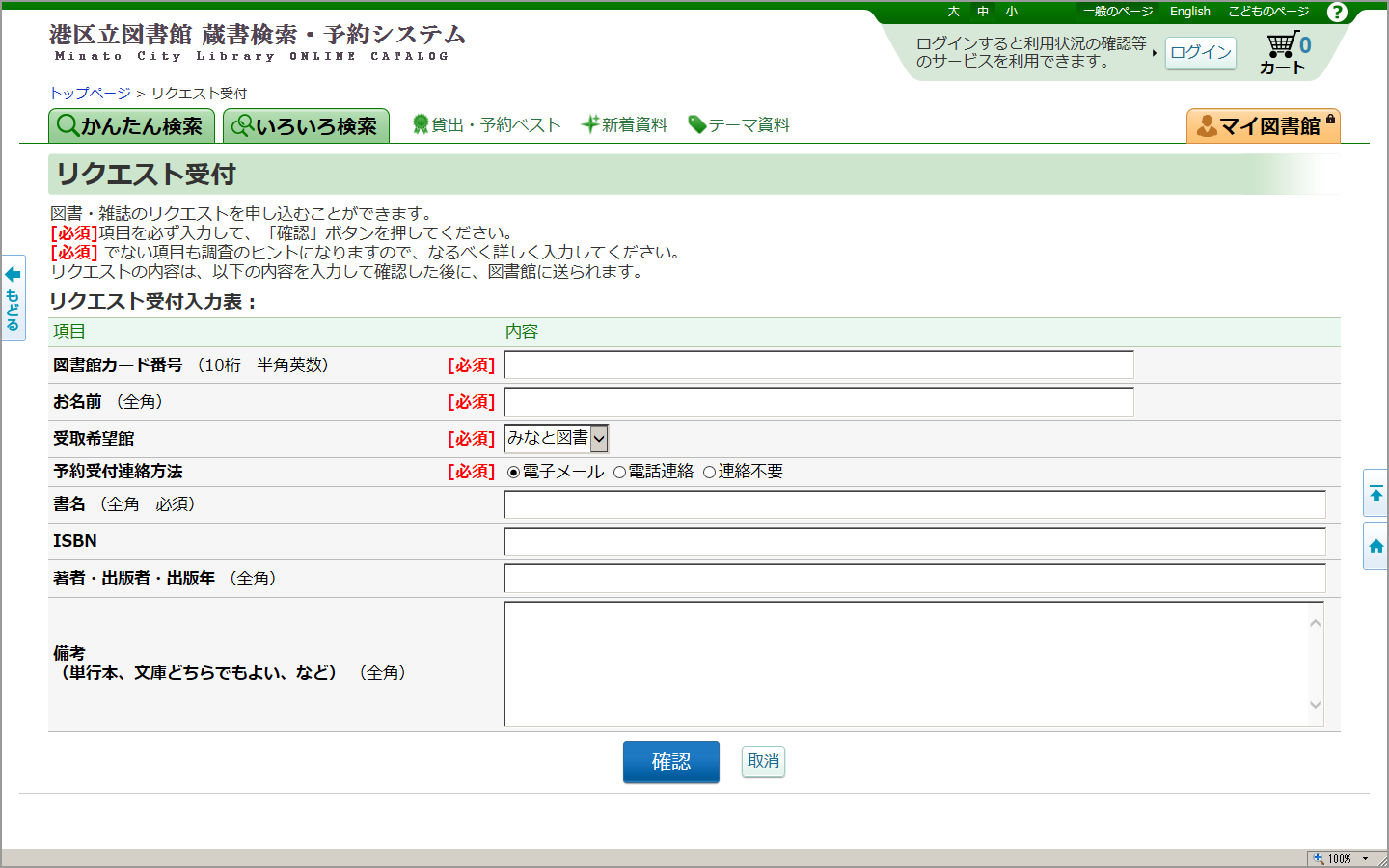This screenshot has width=1389, height=868.
Task: Focus the 図書館カード番号 input field
Action: [x=819, y=366]
